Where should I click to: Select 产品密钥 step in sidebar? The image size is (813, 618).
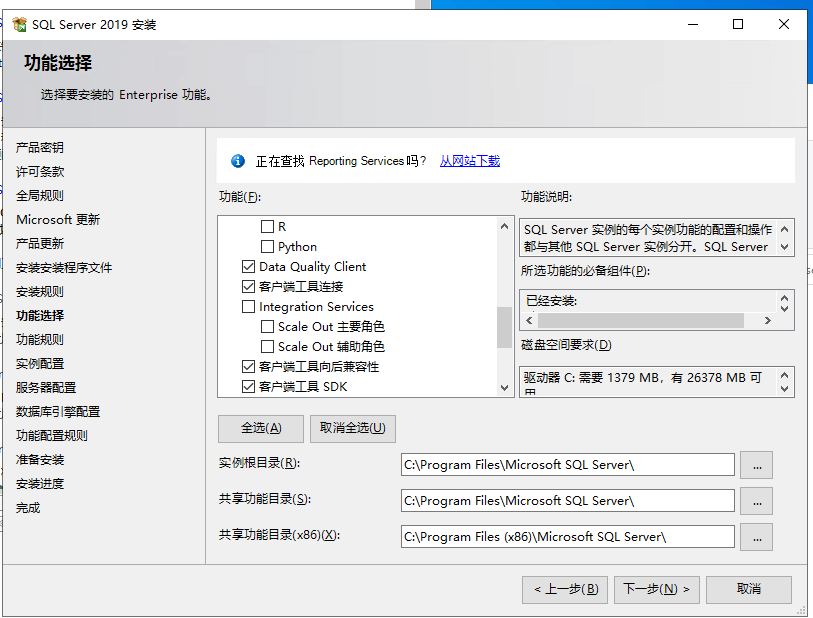[x=40, y=148]
